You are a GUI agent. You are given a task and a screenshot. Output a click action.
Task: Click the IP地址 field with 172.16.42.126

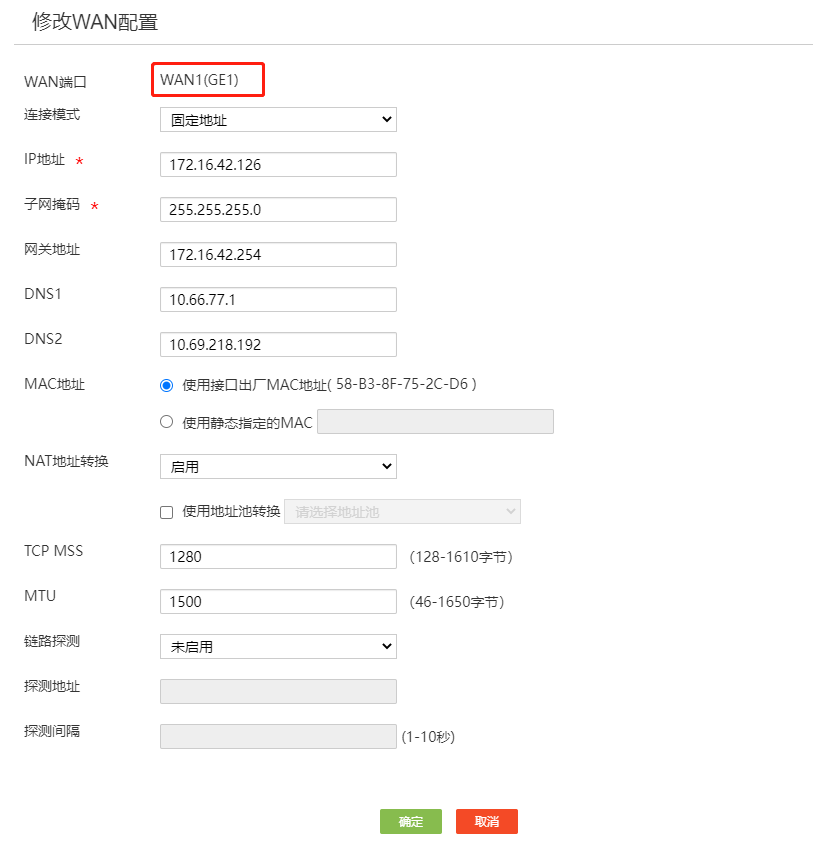click(x=278, y=164)
